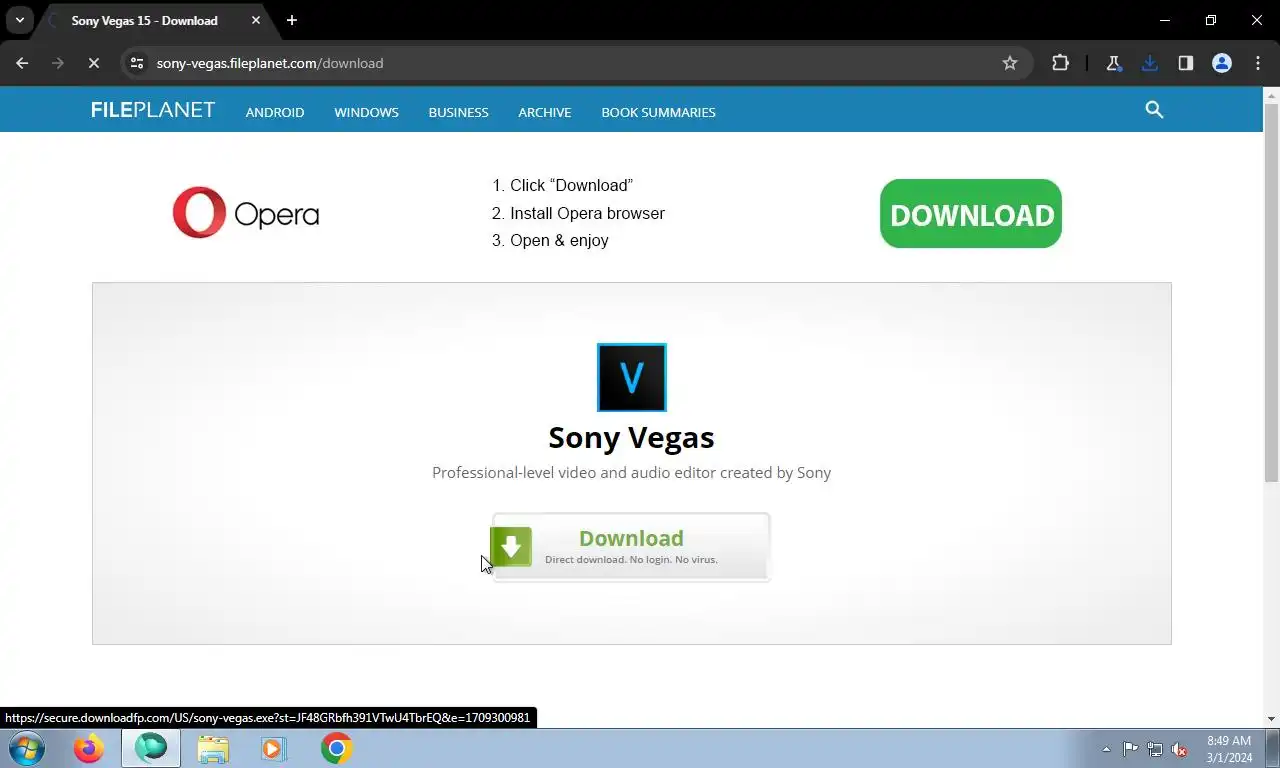Screen dimensions: 1280x768
Task: Open a new browser tab
Action: [291, 20]
